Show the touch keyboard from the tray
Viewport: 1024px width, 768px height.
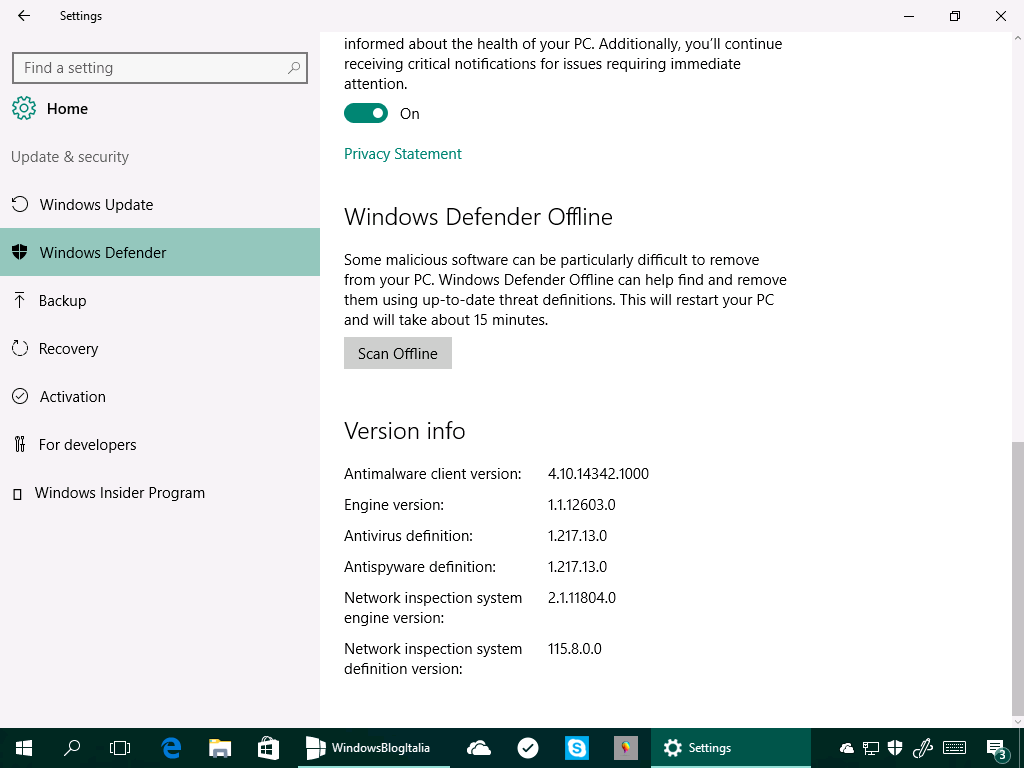coord(955,748)
